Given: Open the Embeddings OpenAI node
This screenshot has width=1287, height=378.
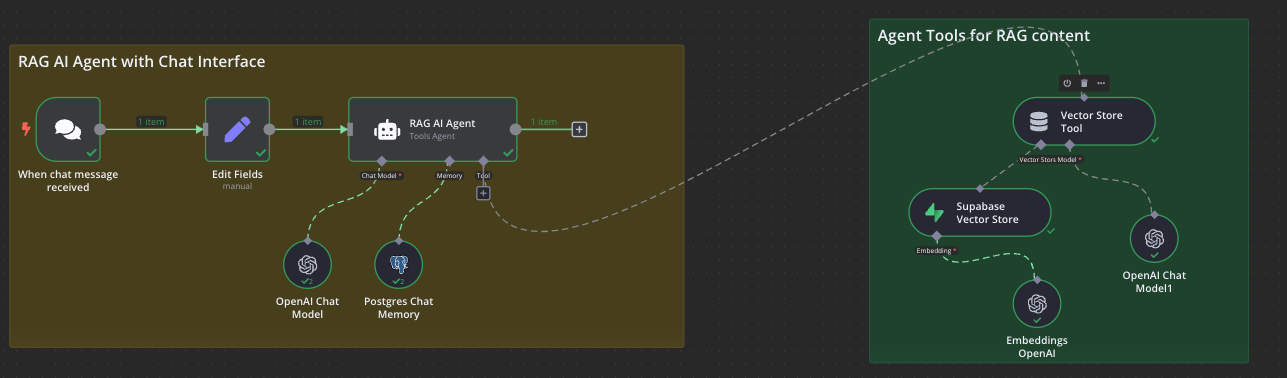Looking at the screenshot, I should [x=1037, y=303].
